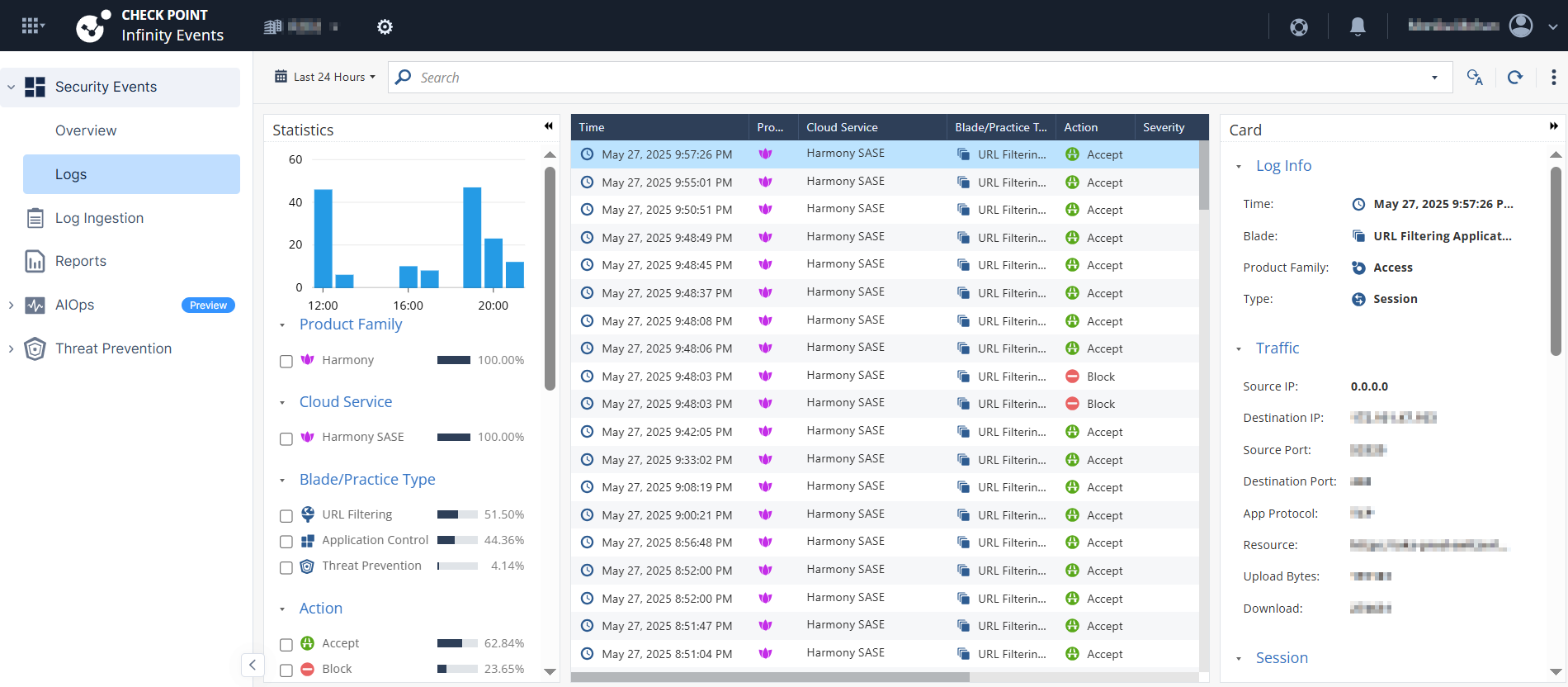This screenshot has width=1568, height=687.
Task: Click the Reports chart icon
Action: coord(35,261)
